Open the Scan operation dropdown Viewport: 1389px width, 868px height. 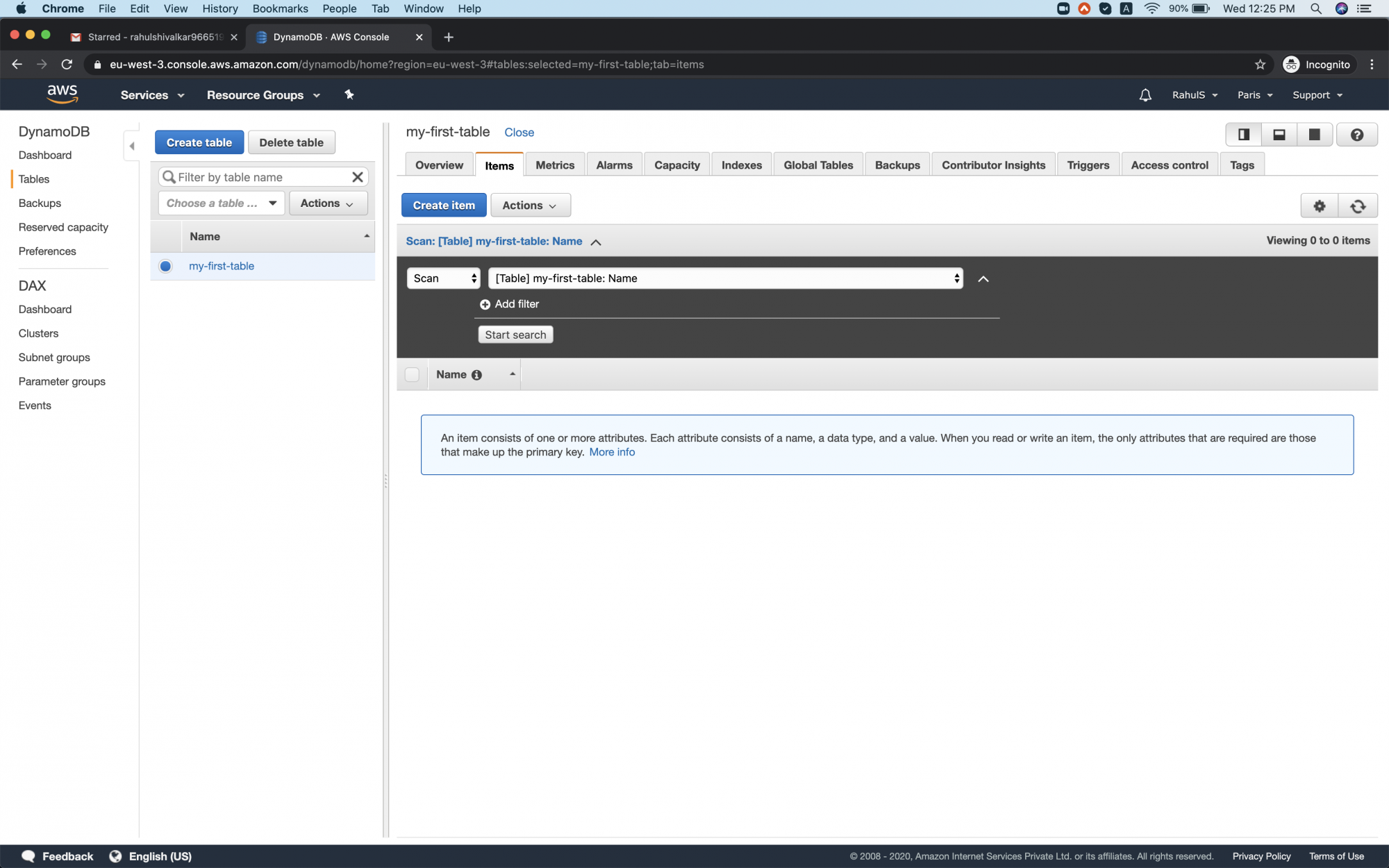[442, 278]
